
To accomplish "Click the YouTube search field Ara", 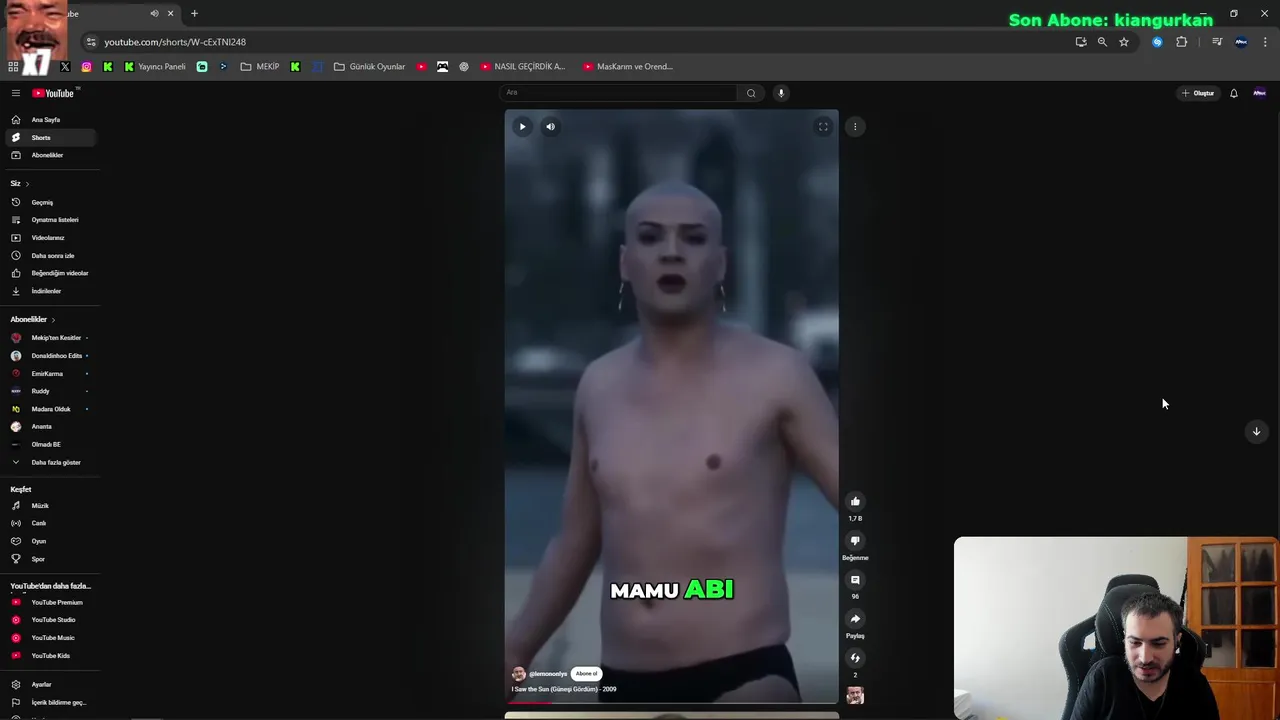I will point(618,93).
